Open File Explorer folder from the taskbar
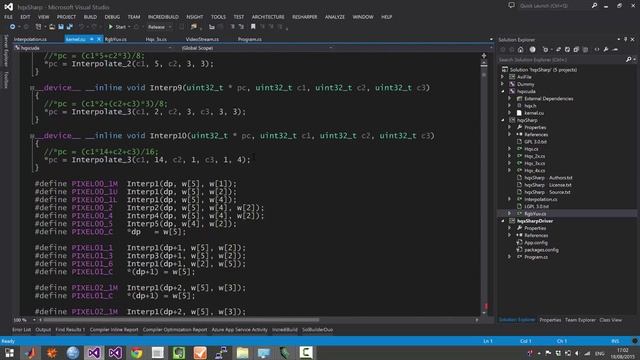Viewport: 640px width, 360px height. click(x=242, y=353)
